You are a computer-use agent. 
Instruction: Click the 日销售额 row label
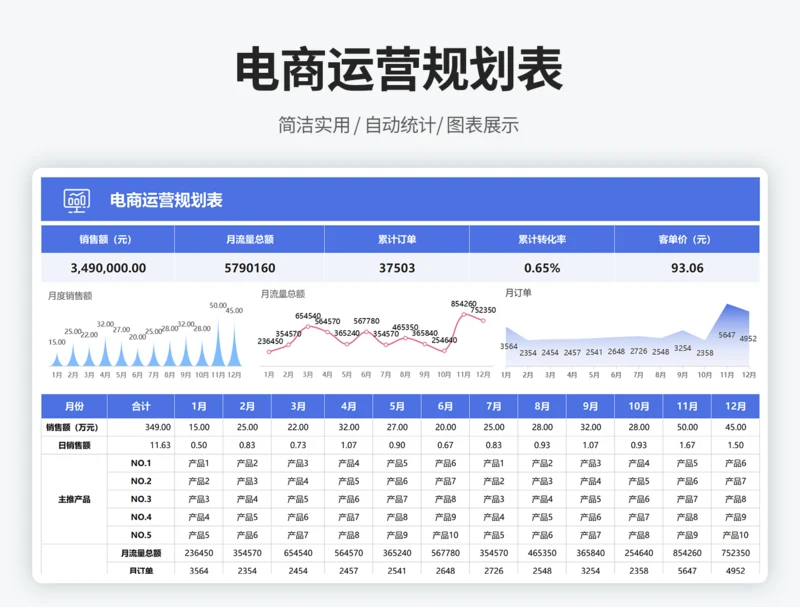point(74,445)
